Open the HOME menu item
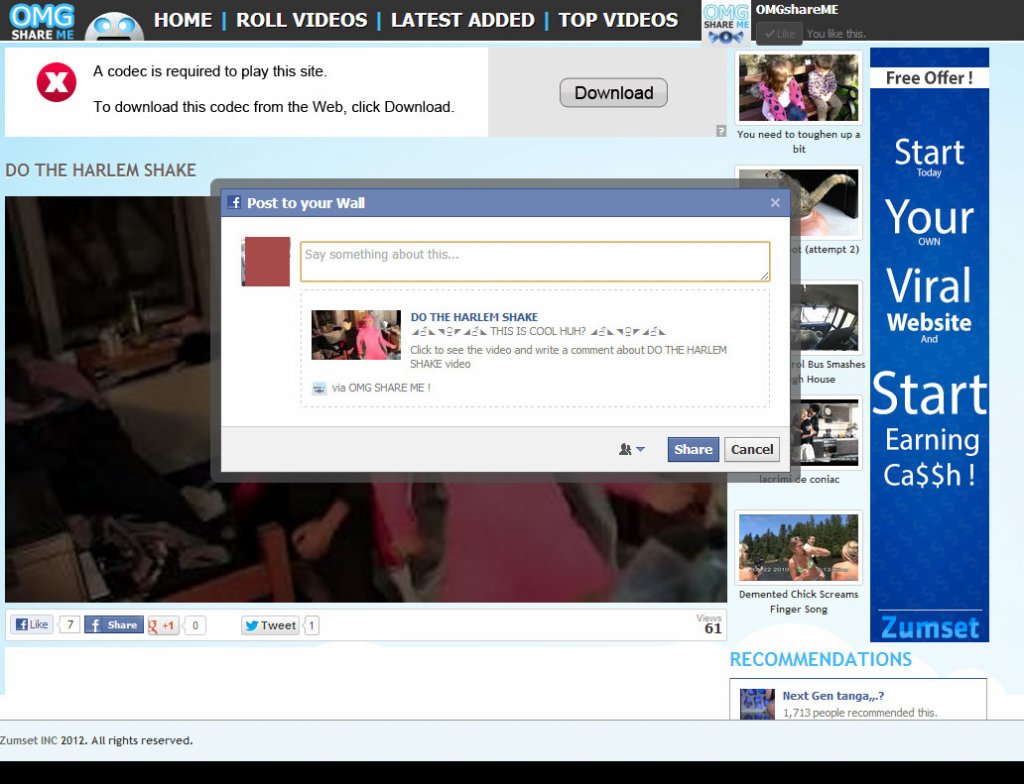 [183, 20]
